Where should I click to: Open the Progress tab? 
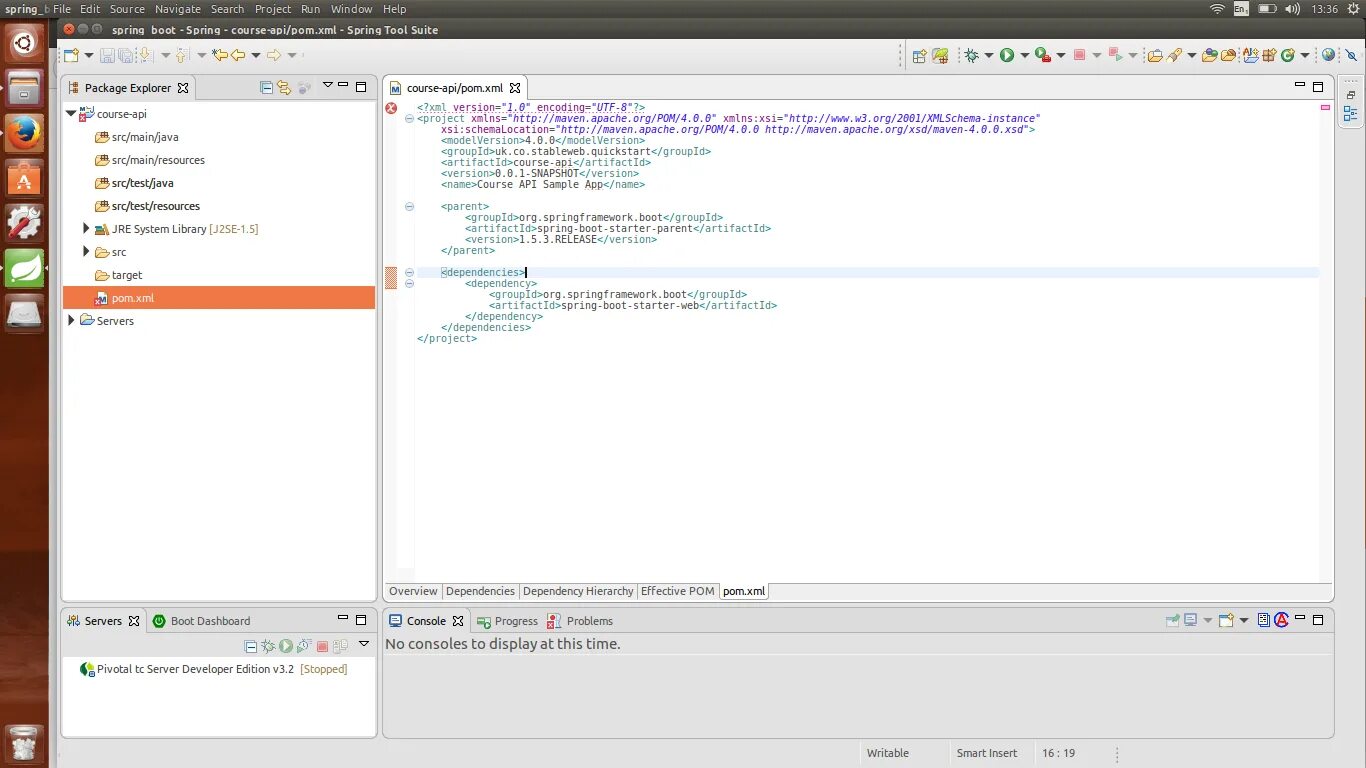coord(507,621)
